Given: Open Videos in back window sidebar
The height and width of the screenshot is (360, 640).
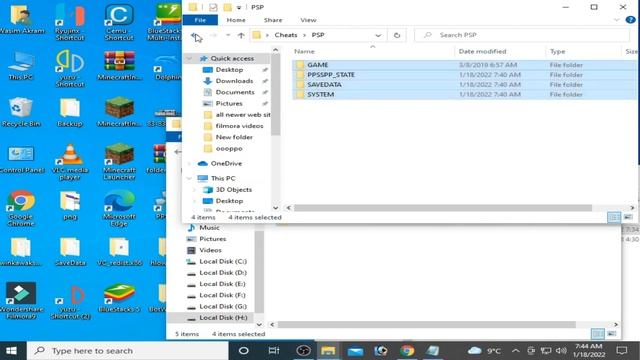Looking at the screenshot, I should point(210,250).
